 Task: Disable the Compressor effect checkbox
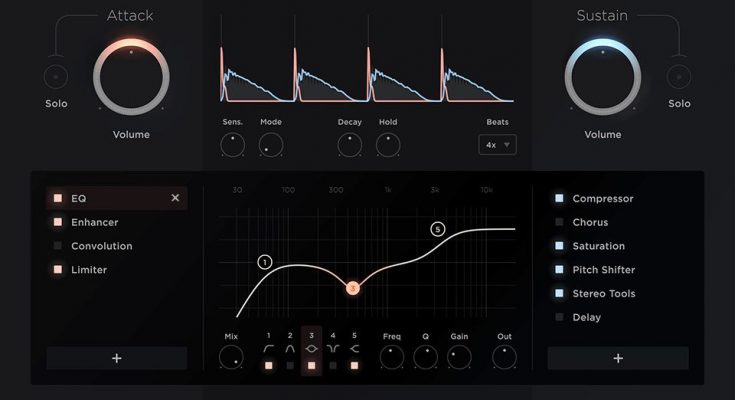(x=560, y=198)
